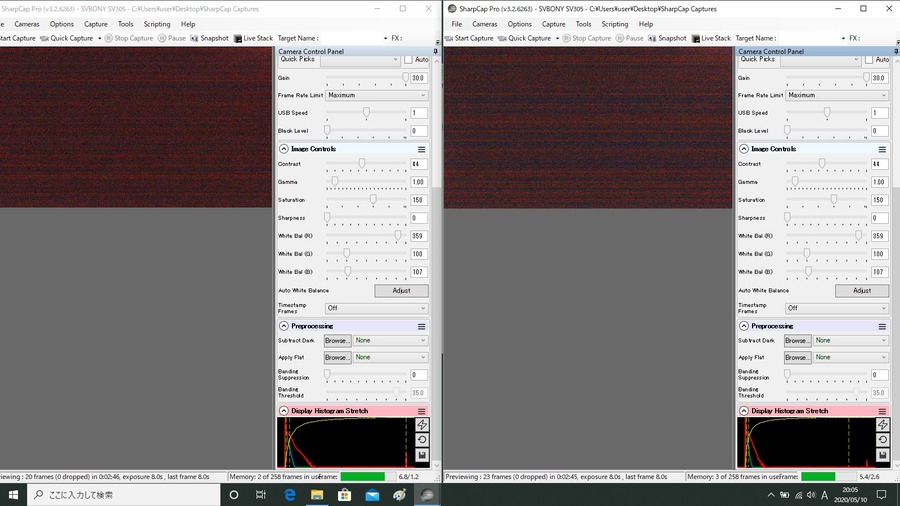The image size is (900, 506).
Task: Open File Explorer from taskbar
Action: tap(317, 495)
